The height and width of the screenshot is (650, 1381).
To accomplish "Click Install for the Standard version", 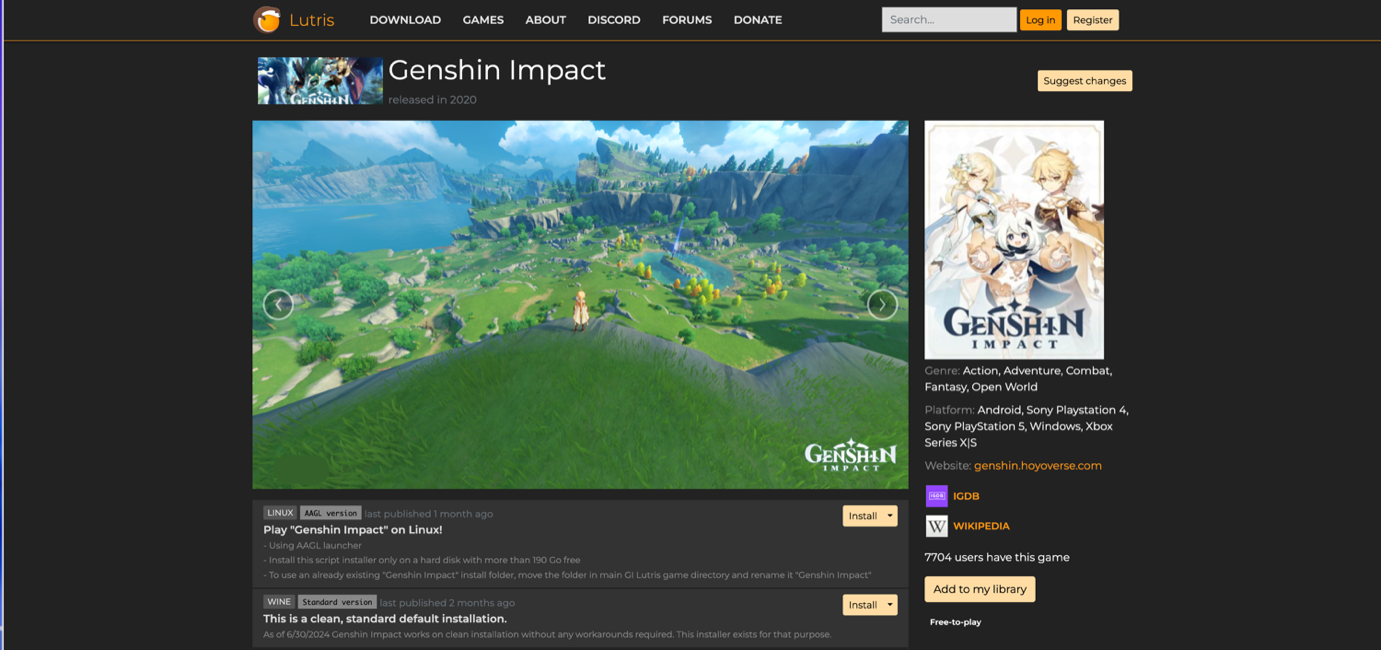I will coord(862,605).
